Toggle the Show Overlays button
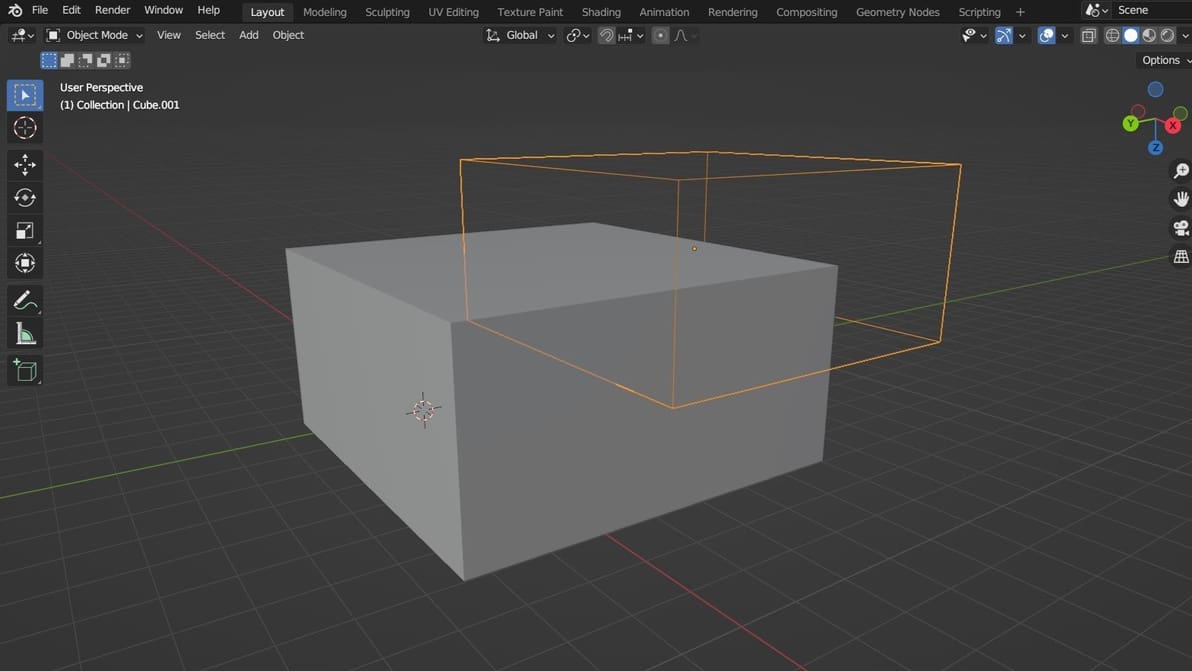The image size is (1192, 671). (1048, 35)
